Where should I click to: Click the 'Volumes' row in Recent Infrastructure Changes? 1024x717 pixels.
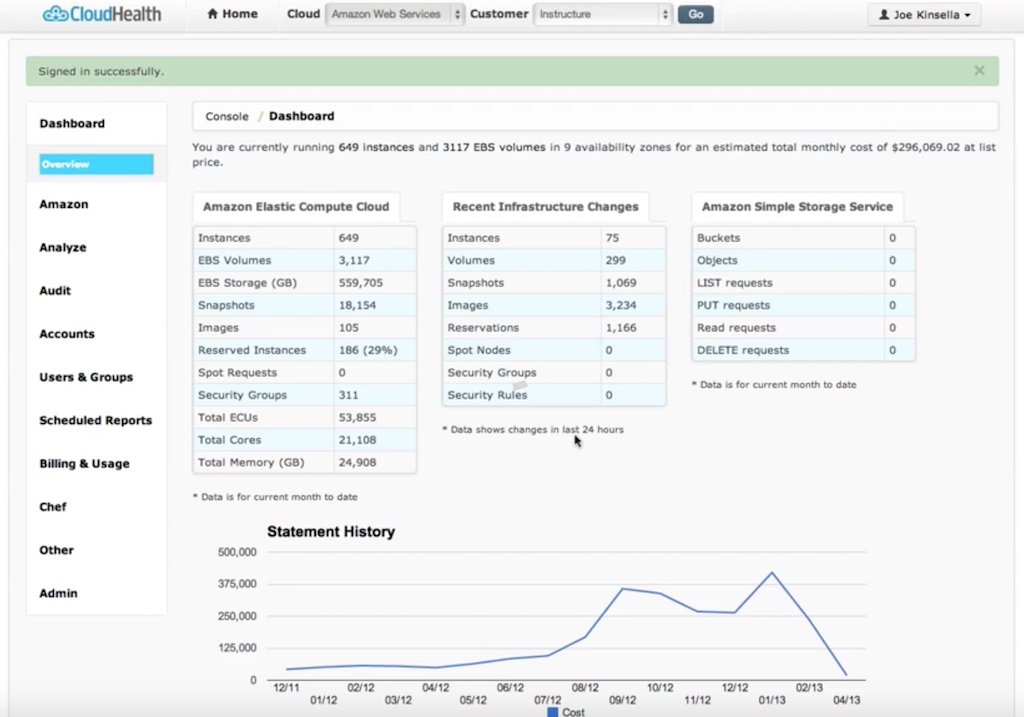click(554, 260)
